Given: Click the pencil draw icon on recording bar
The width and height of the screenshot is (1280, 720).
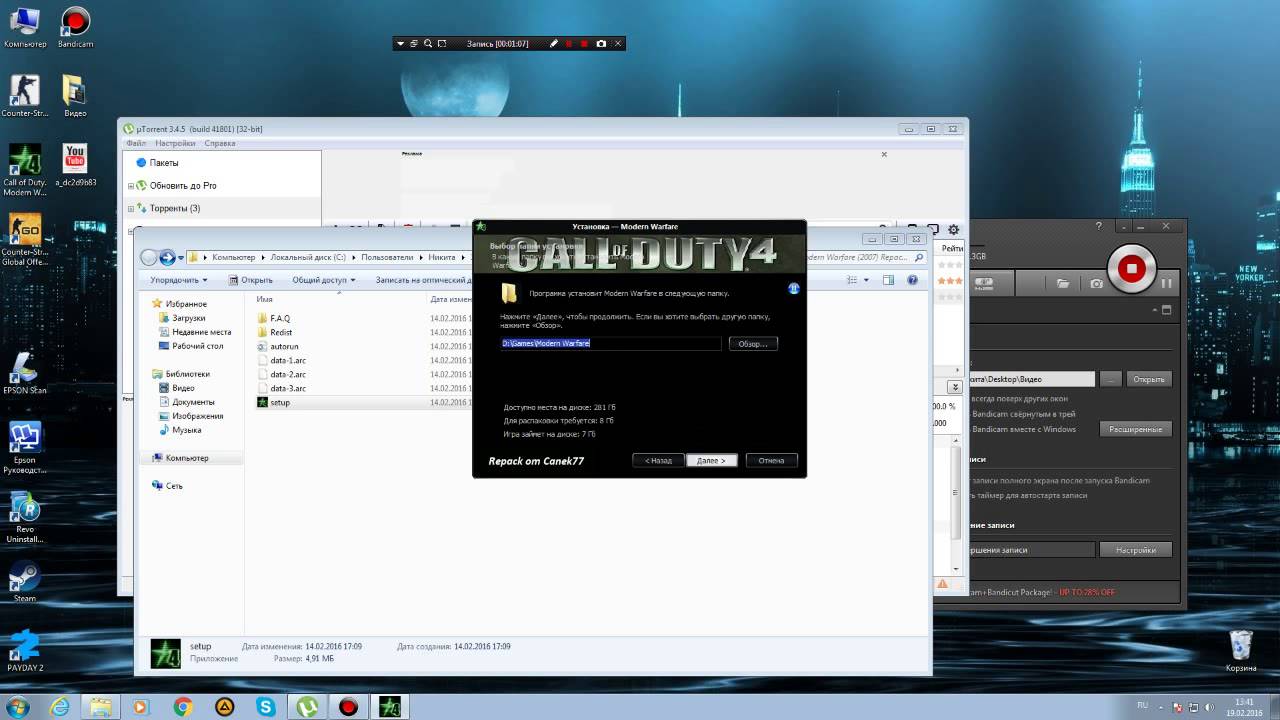Looking at the screenshot, I should click(x=554, y=44).
